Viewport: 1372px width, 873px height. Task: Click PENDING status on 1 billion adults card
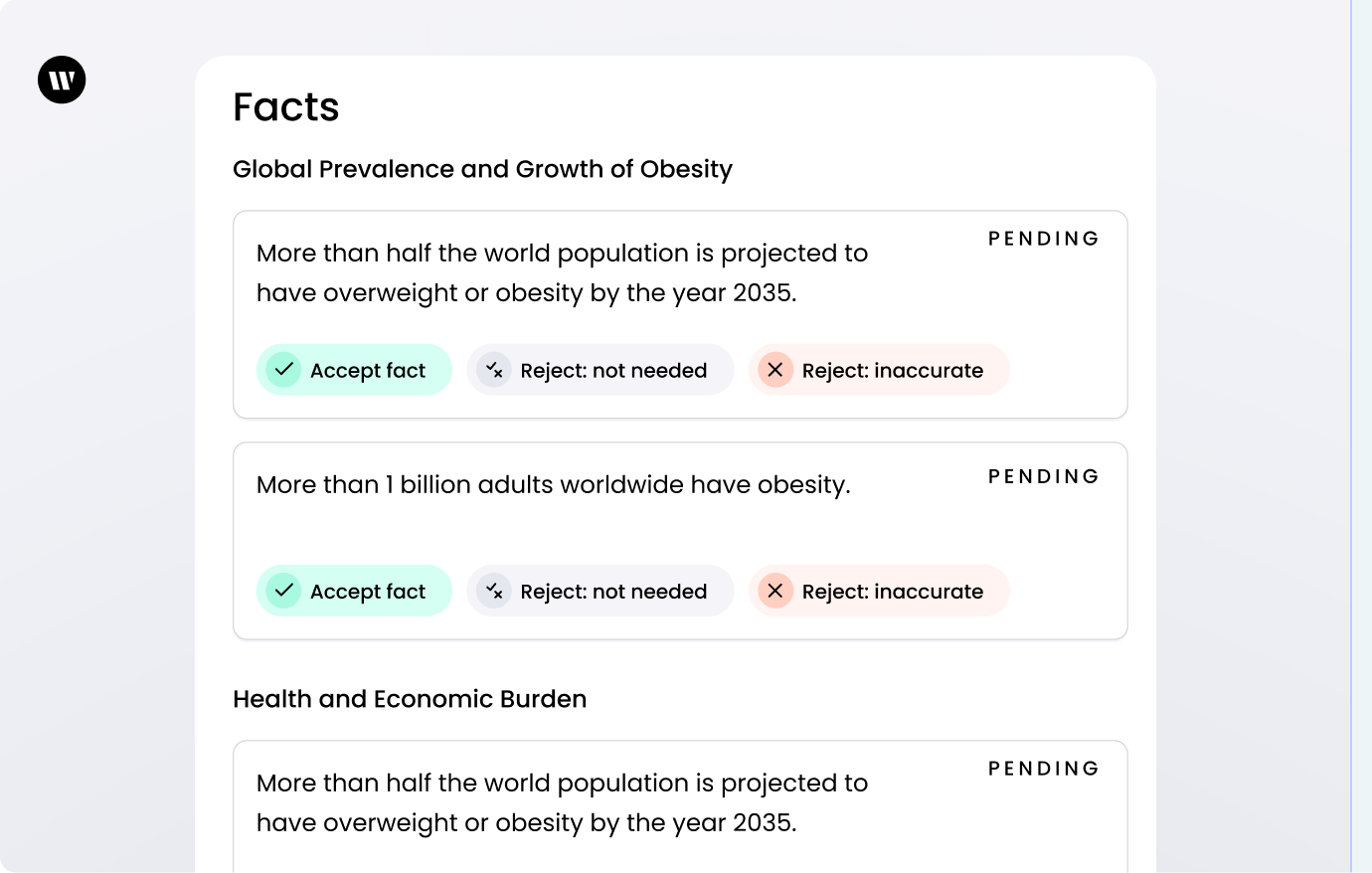coord(1043,476)
